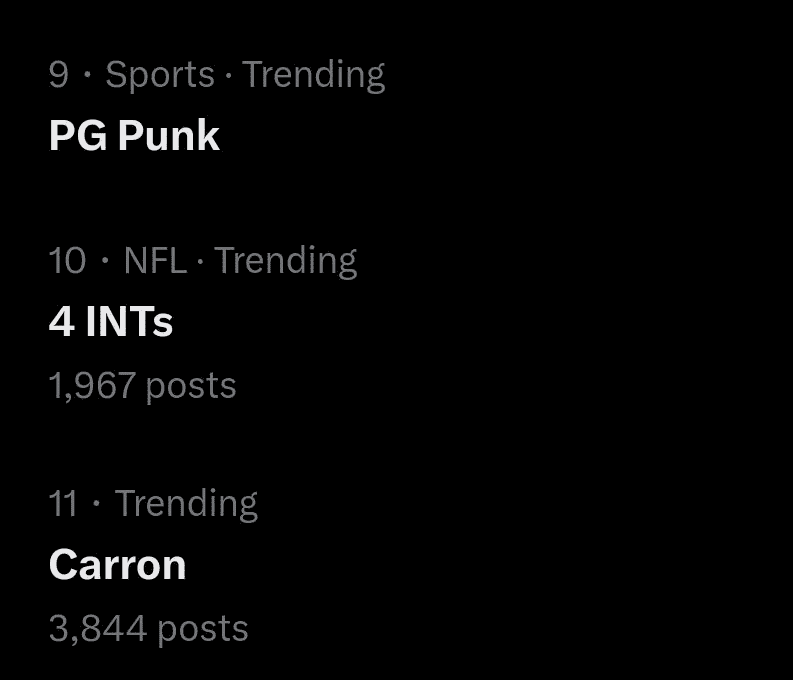This screenshot has width=793, height=680.
Task: Click the NFL category label
Action: click(x=155, y=261)
